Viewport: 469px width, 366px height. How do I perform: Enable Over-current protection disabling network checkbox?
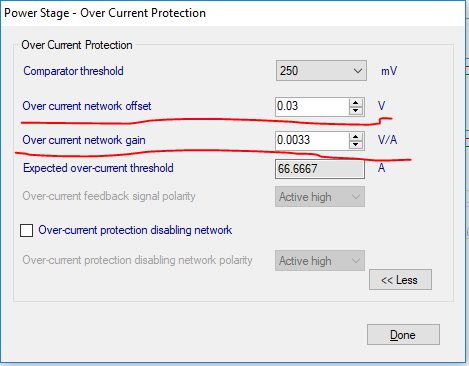click(26, 230)
